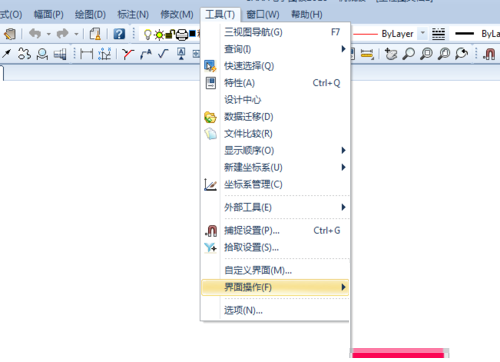
Task: Click the black line weight sample
Action: tap(464, 33)
